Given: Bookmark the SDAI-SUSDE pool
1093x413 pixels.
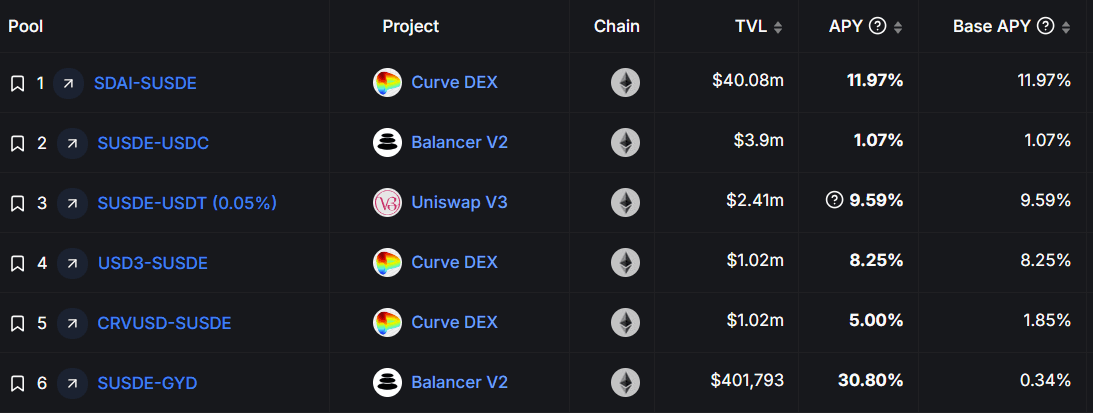Looking at the screenshot, I should pos(17,83).
